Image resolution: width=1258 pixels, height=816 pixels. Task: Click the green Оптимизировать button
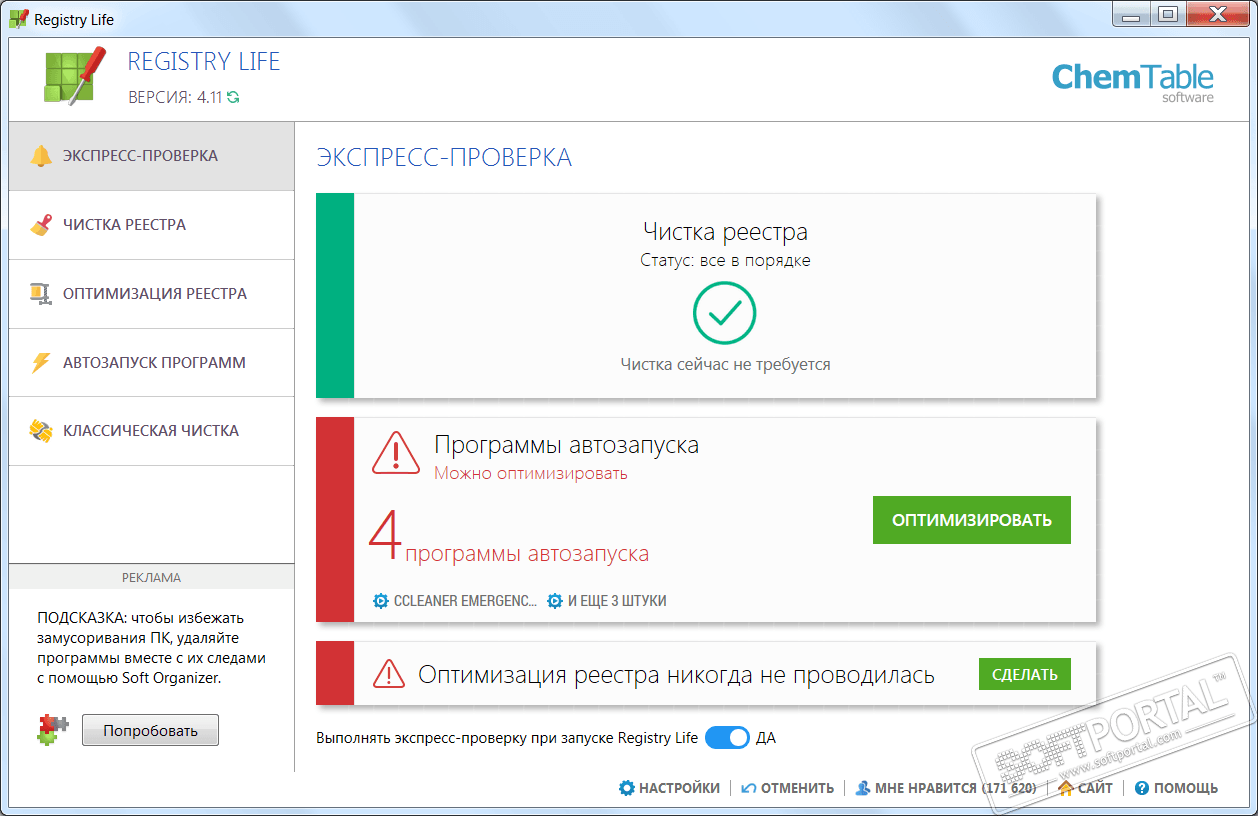(972, 520)
